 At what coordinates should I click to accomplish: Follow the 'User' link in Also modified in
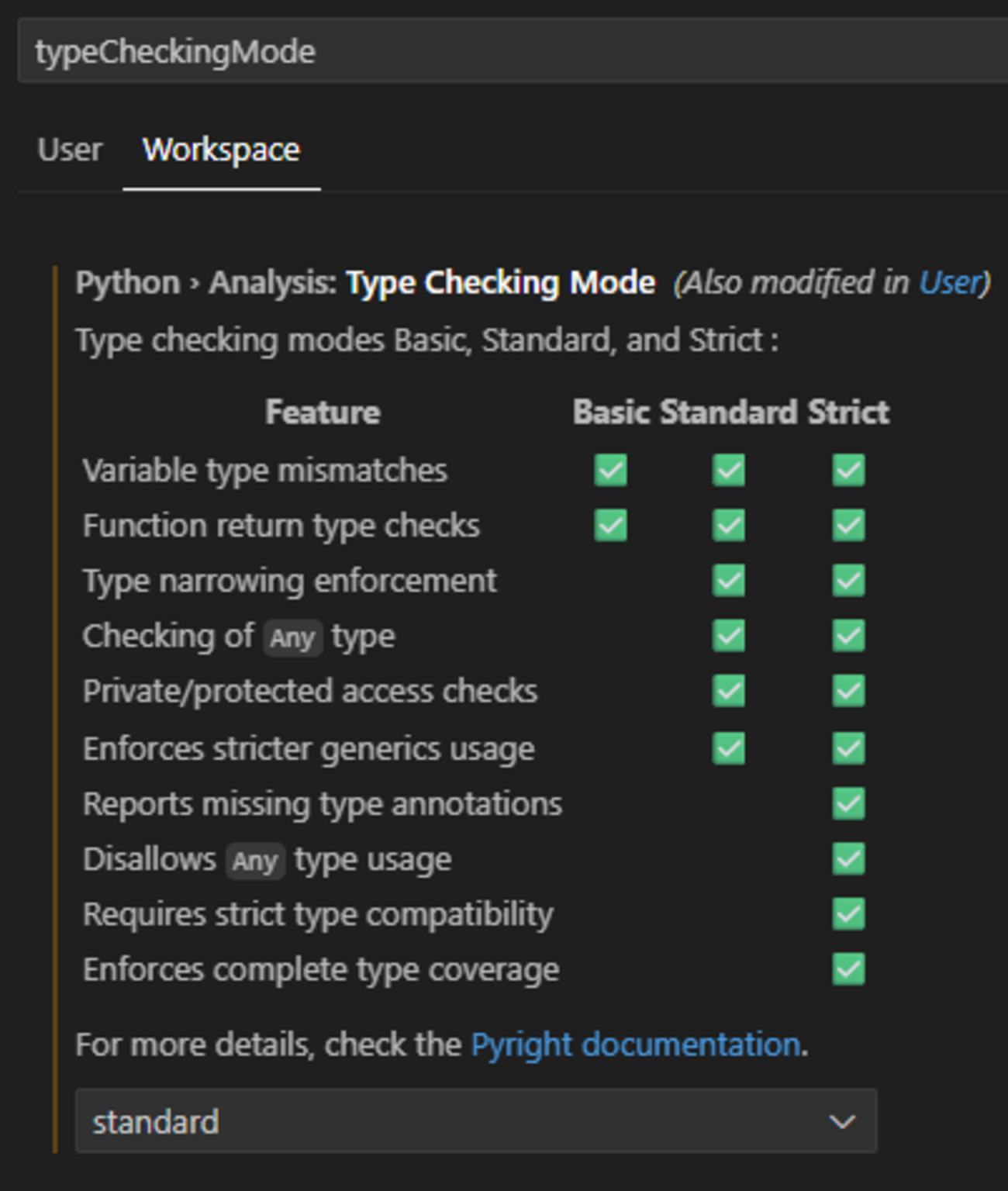click(951, 282)
